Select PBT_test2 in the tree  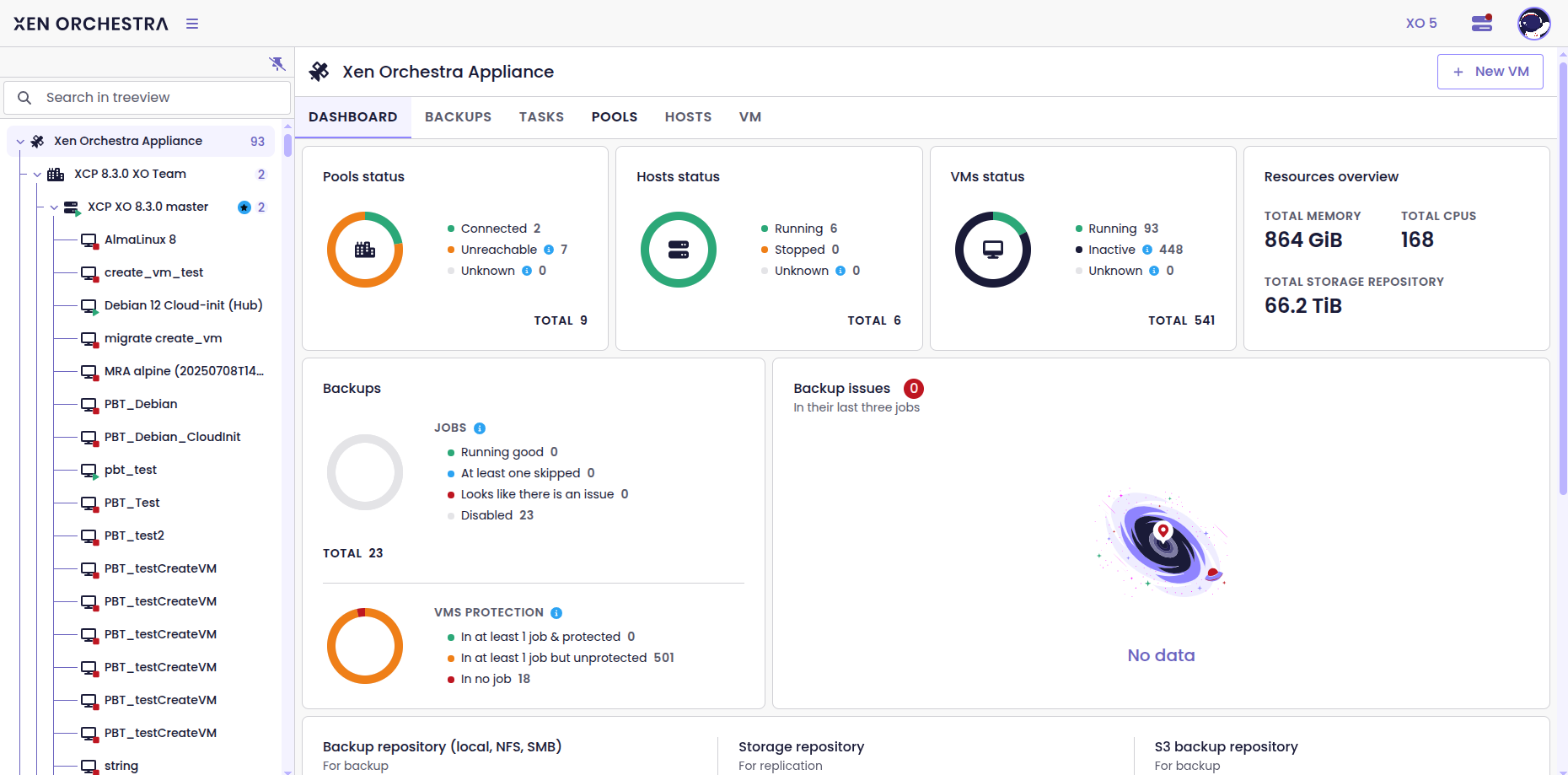[x=135, y=536]
